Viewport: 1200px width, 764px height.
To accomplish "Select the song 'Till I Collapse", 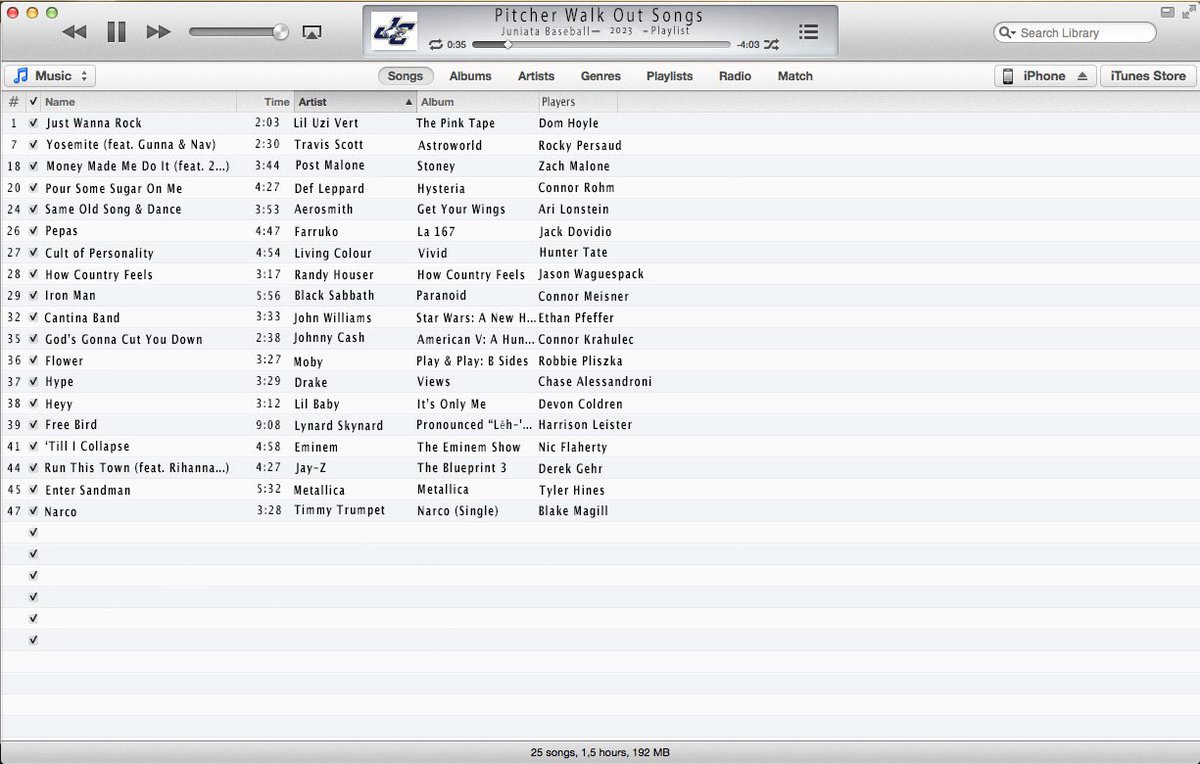I will pyautogui.click(x=87, y=447).
